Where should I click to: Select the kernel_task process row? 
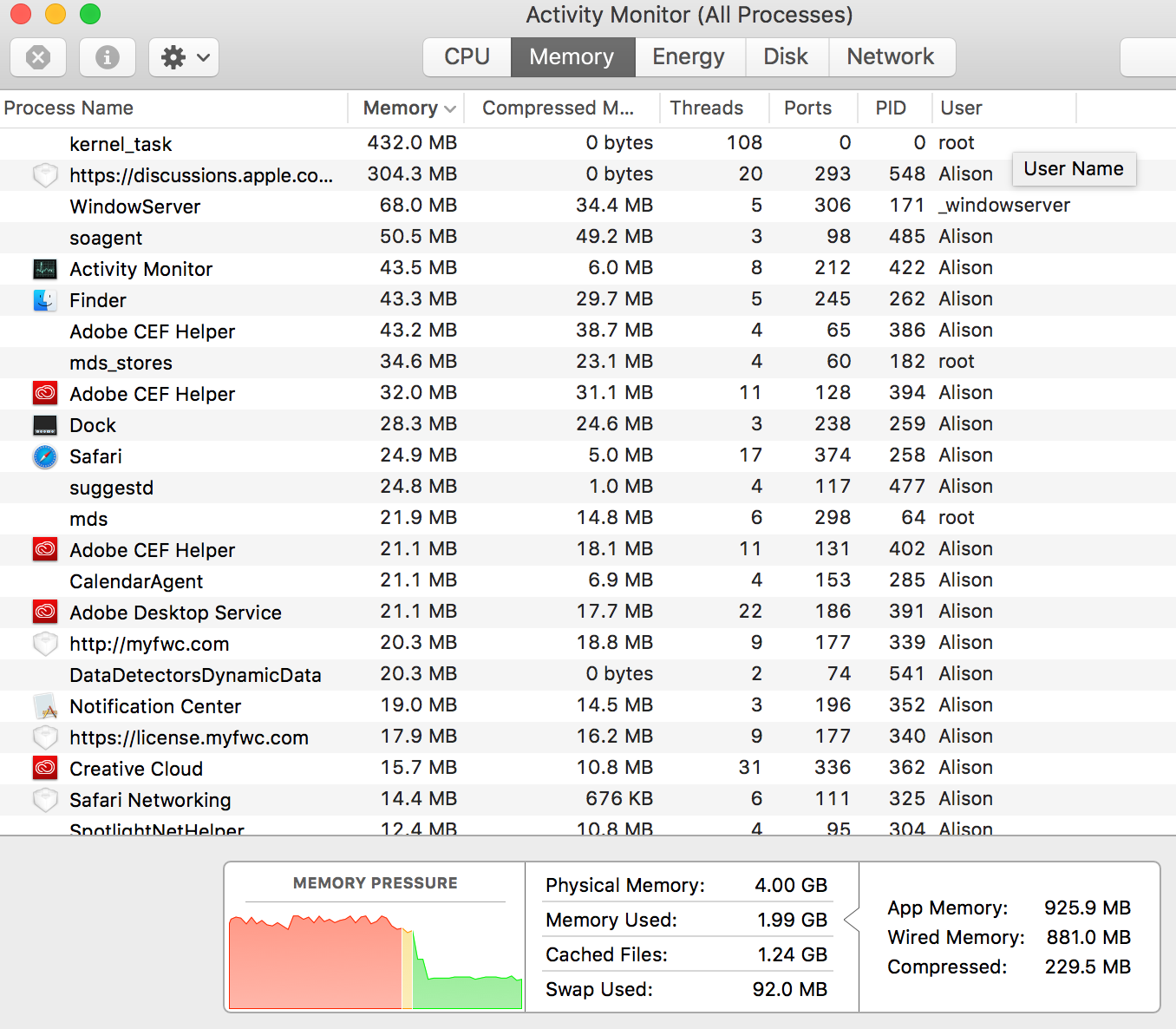(588, 143)
